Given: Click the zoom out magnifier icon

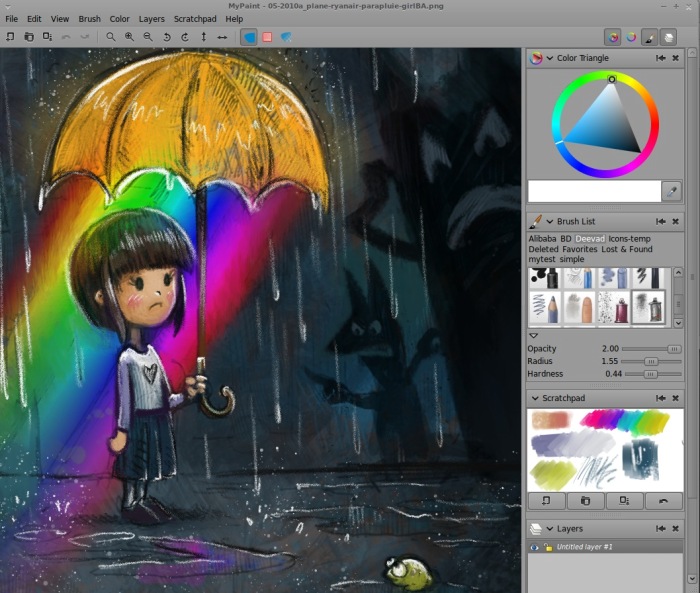Looking at the screenshot, I should [148, 37].
